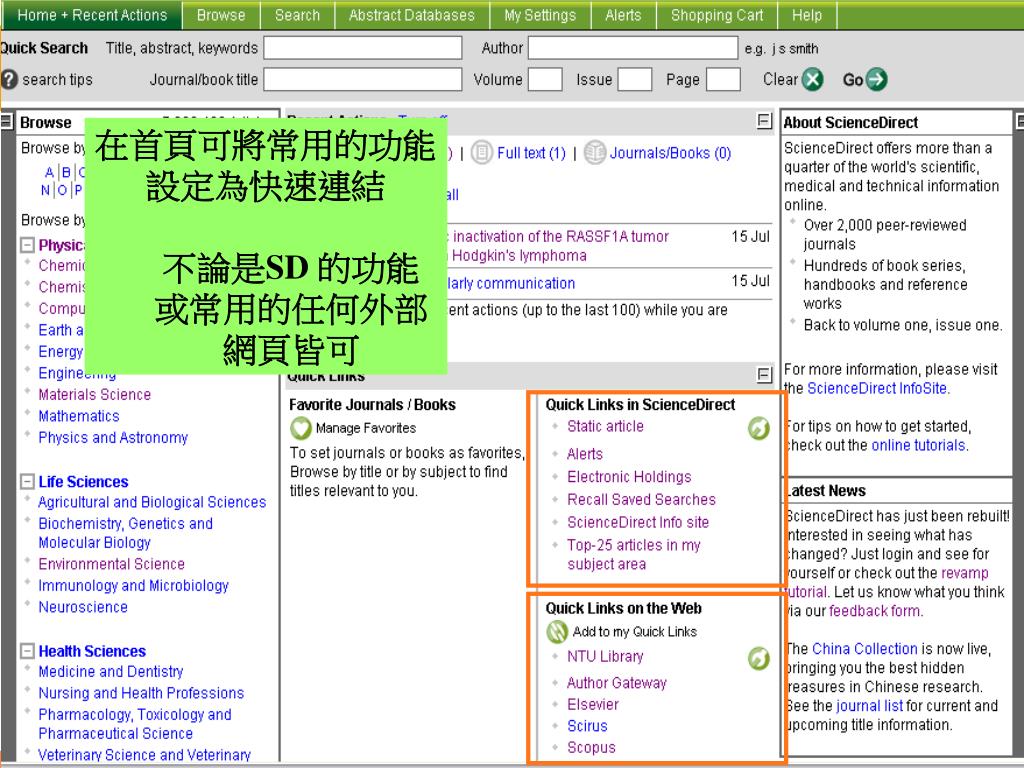Screen dimensions: 1024x768
Task: Click the Add to my Quick Links icon
Action: [x=557, y=632]
